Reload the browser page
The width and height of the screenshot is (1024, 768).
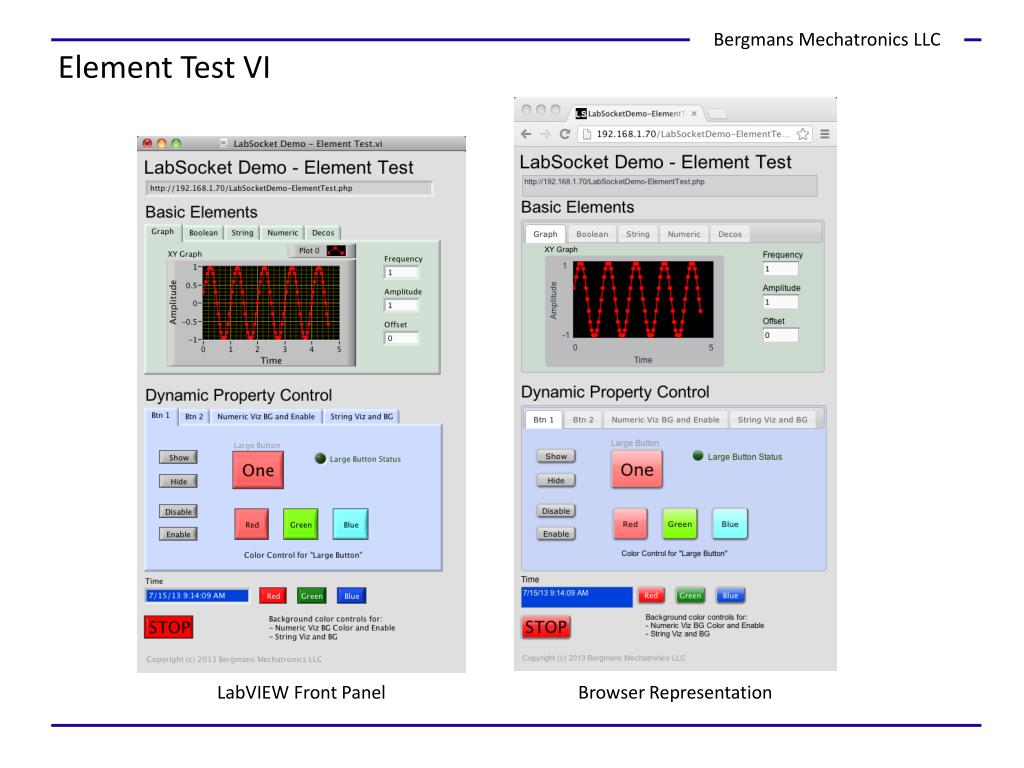(565, 134)
